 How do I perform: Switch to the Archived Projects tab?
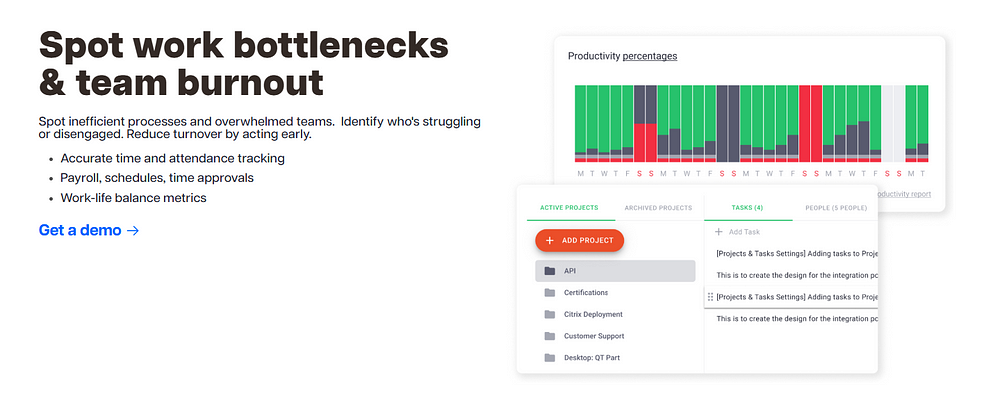[x=658, y=208]
